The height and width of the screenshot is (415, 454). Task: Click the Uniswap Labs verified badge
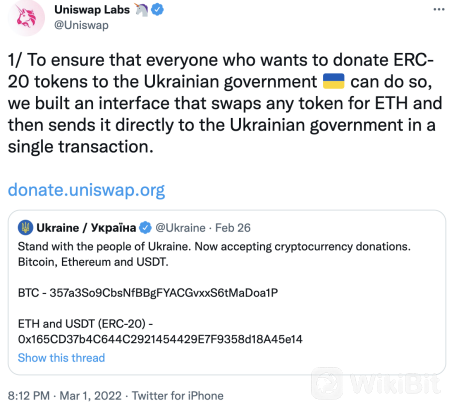(x=157, y=10)
